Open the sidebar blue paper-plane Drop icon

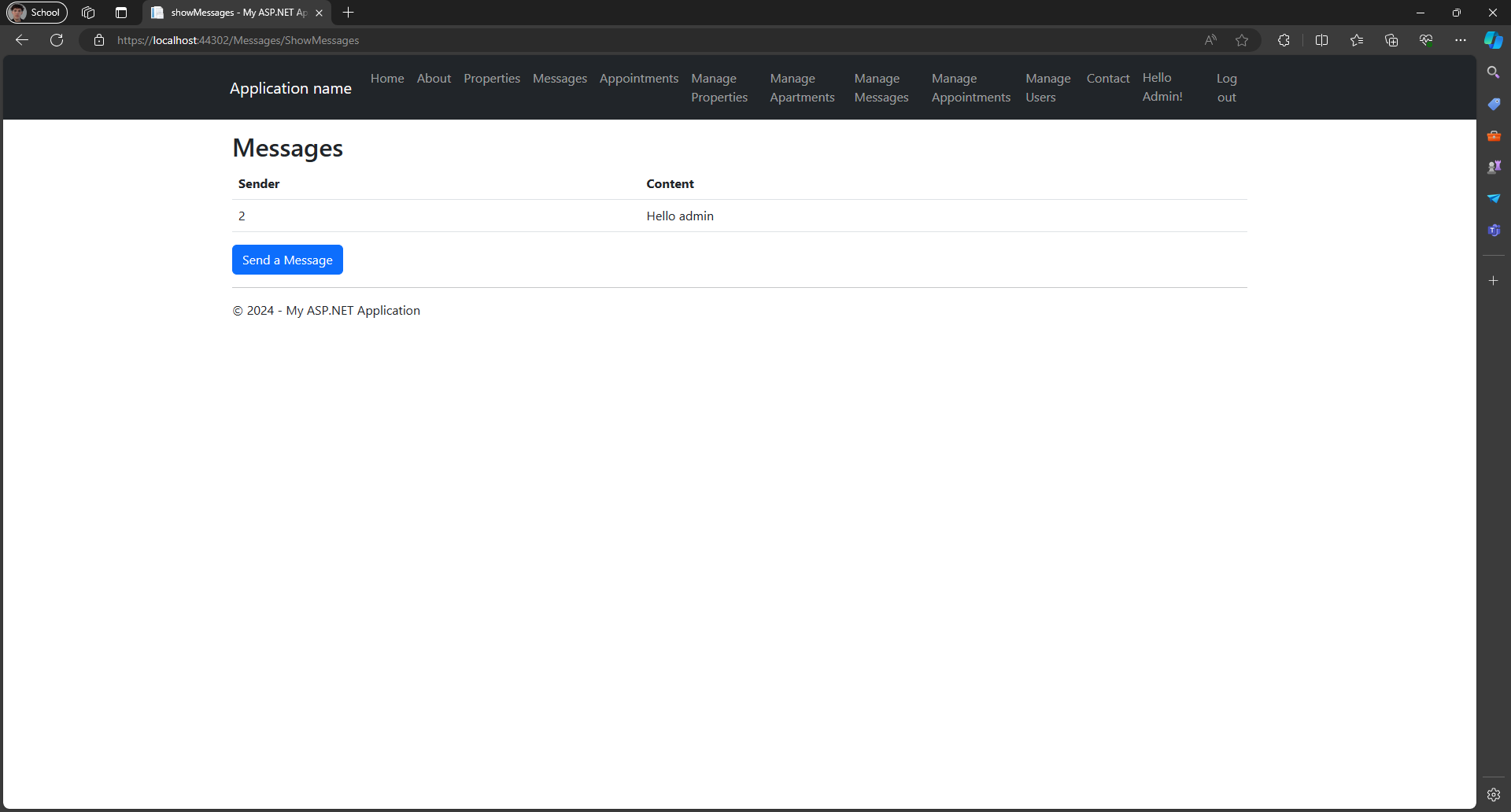point(1494,198)
